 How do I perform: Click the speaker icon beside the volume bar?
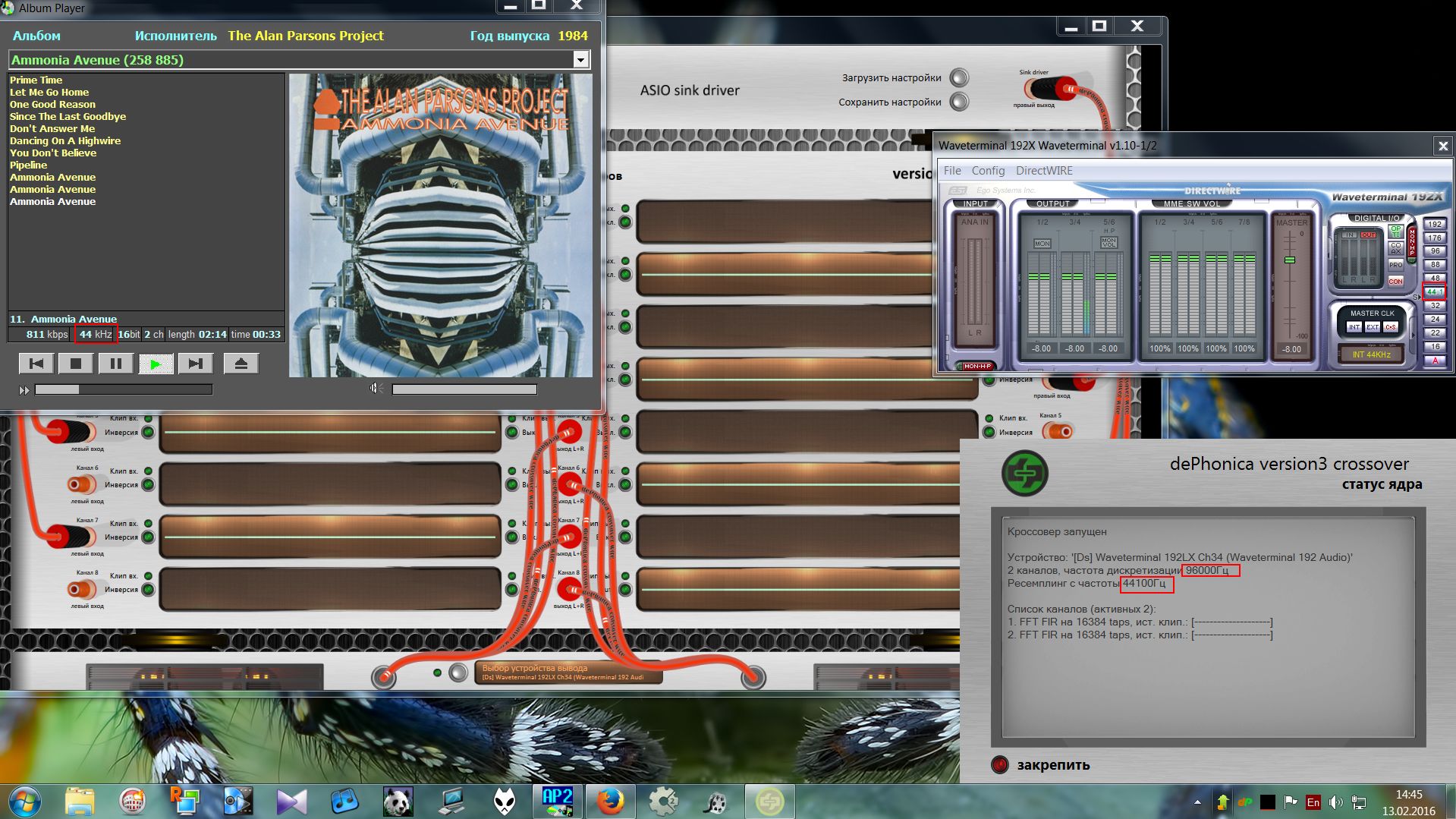[x=376, y=389]
